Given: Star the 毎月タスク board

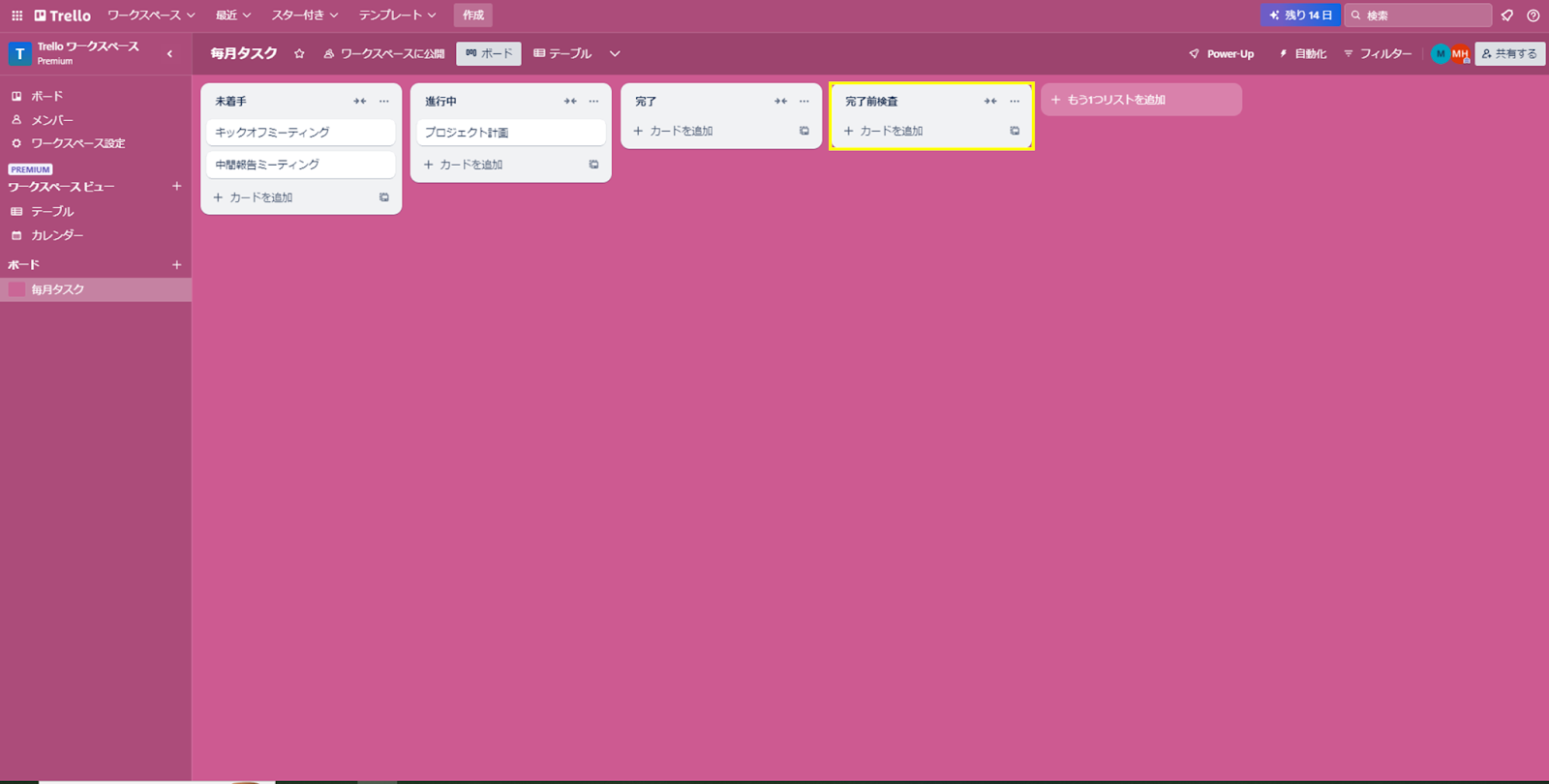Looking at the screenshot, I should tap(299, 54).
